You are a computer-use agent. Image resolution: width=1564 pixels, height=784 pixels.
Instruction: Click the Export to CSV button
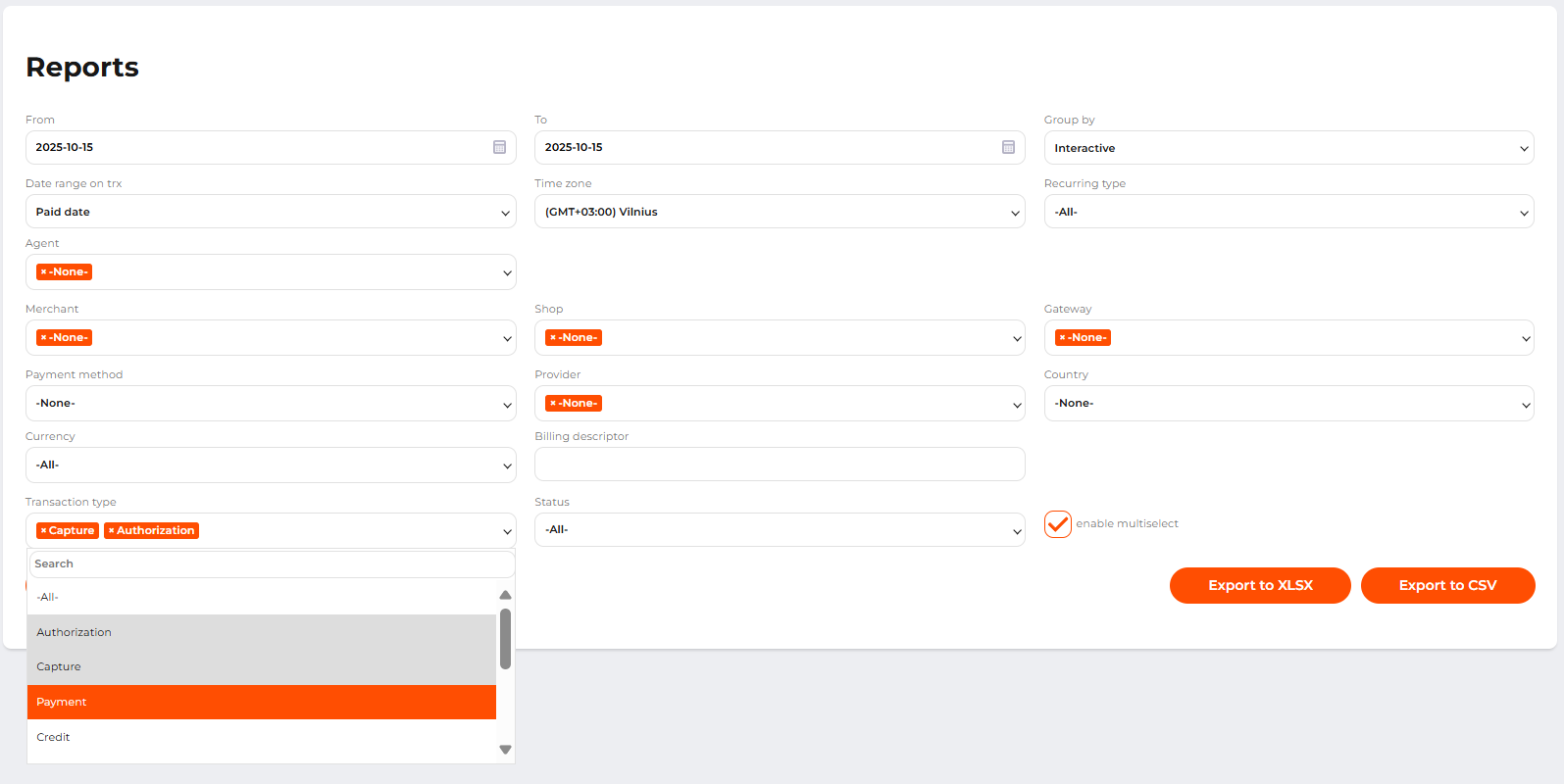[1446, 585]
